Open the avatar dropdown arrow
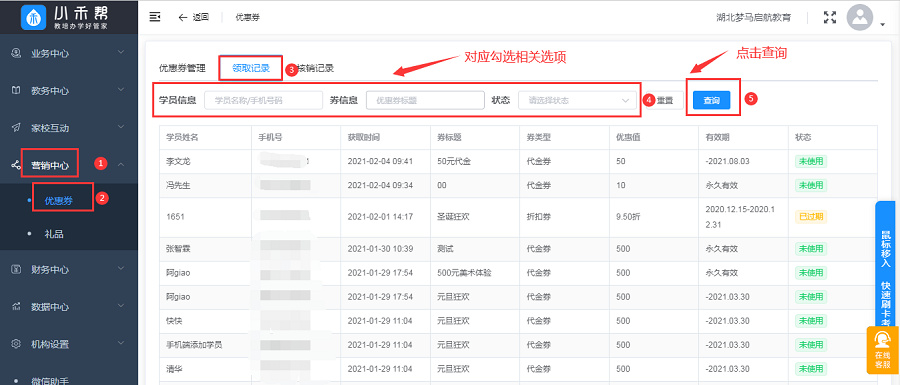Image resolution: width=900 pixels, height=385 pixels. tap(882, 24)
